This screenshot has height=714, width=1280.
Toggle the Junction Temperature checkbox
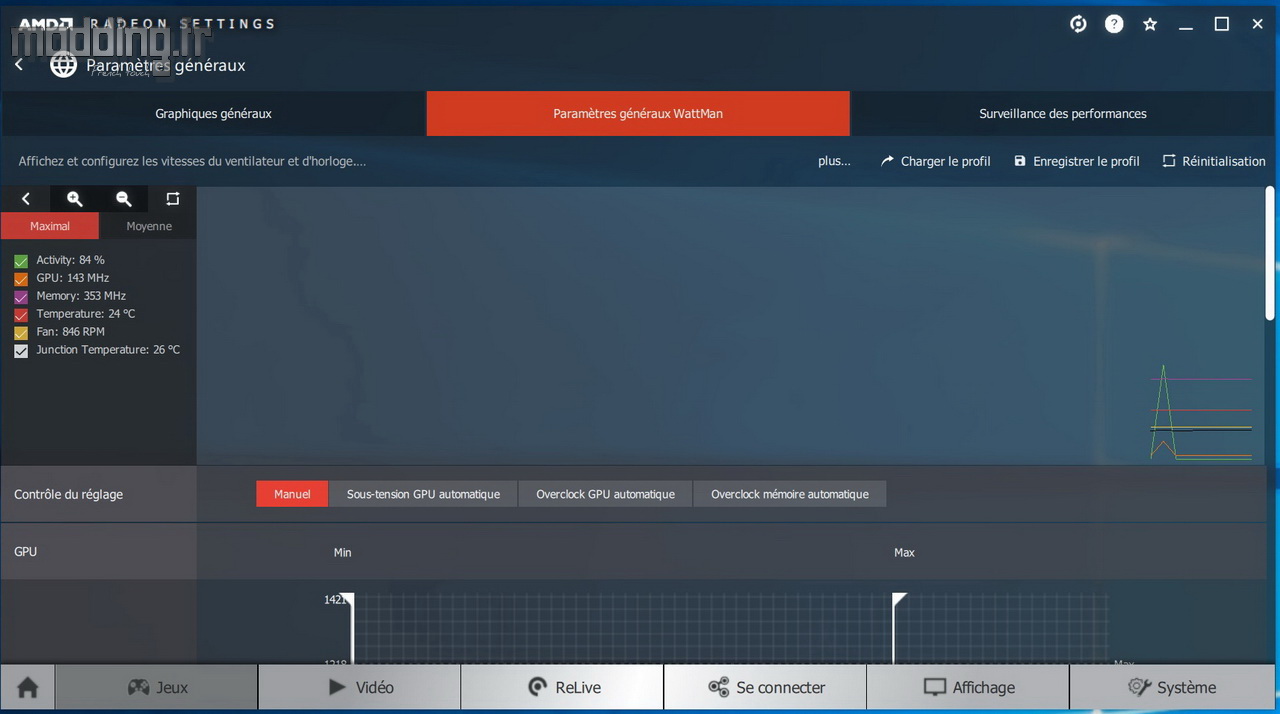21,350
